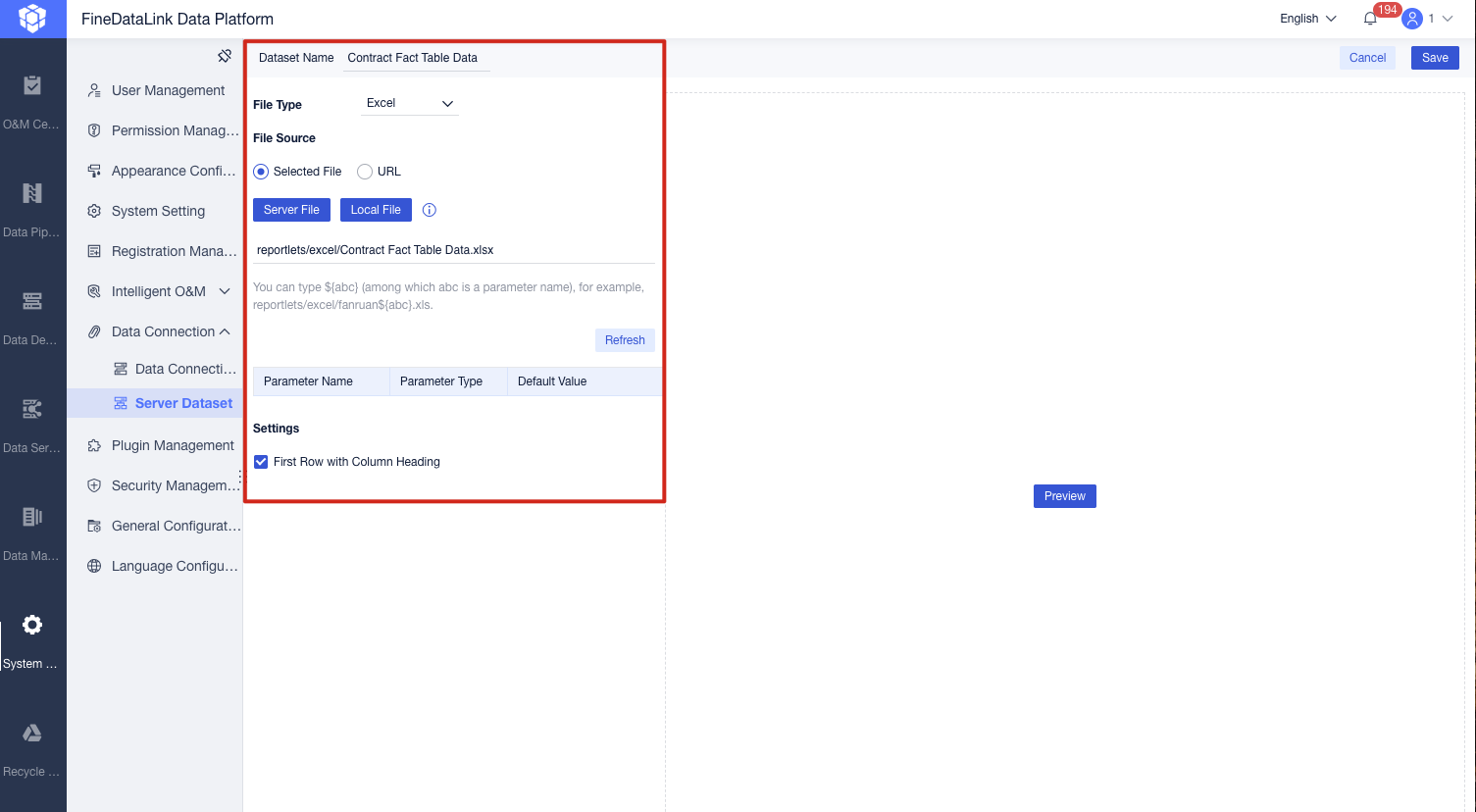Expand the user account dropdown arrow

(x=1448, y=19)
